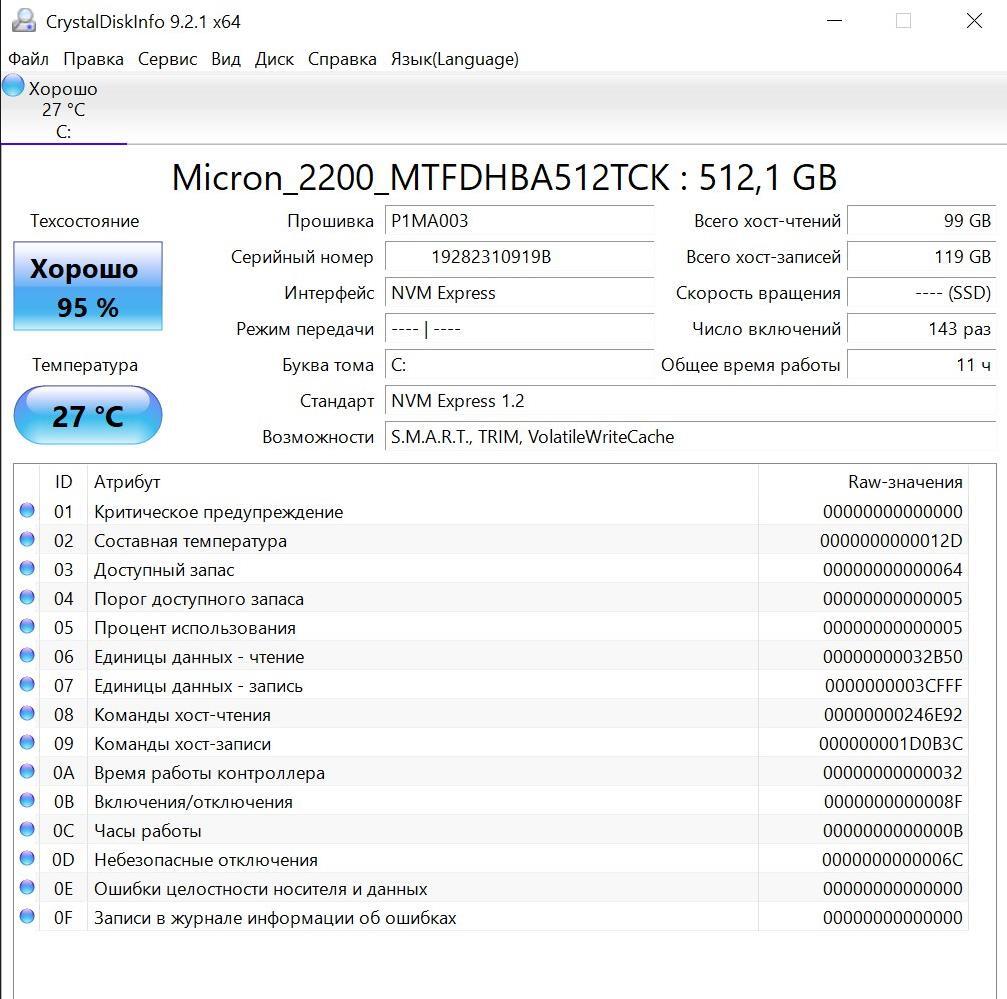
Task: Click status icon of Небезопасные отключения row
Action: [x=27, y=859]
